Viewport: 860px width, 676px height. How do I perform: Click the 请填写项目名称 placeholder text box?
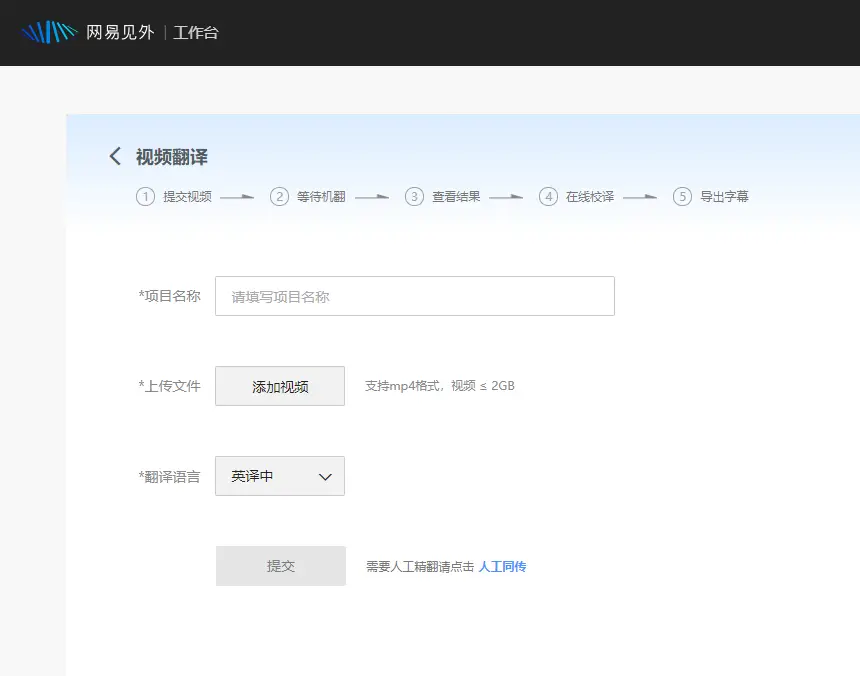pyautogui.click(x=415, y=295)
